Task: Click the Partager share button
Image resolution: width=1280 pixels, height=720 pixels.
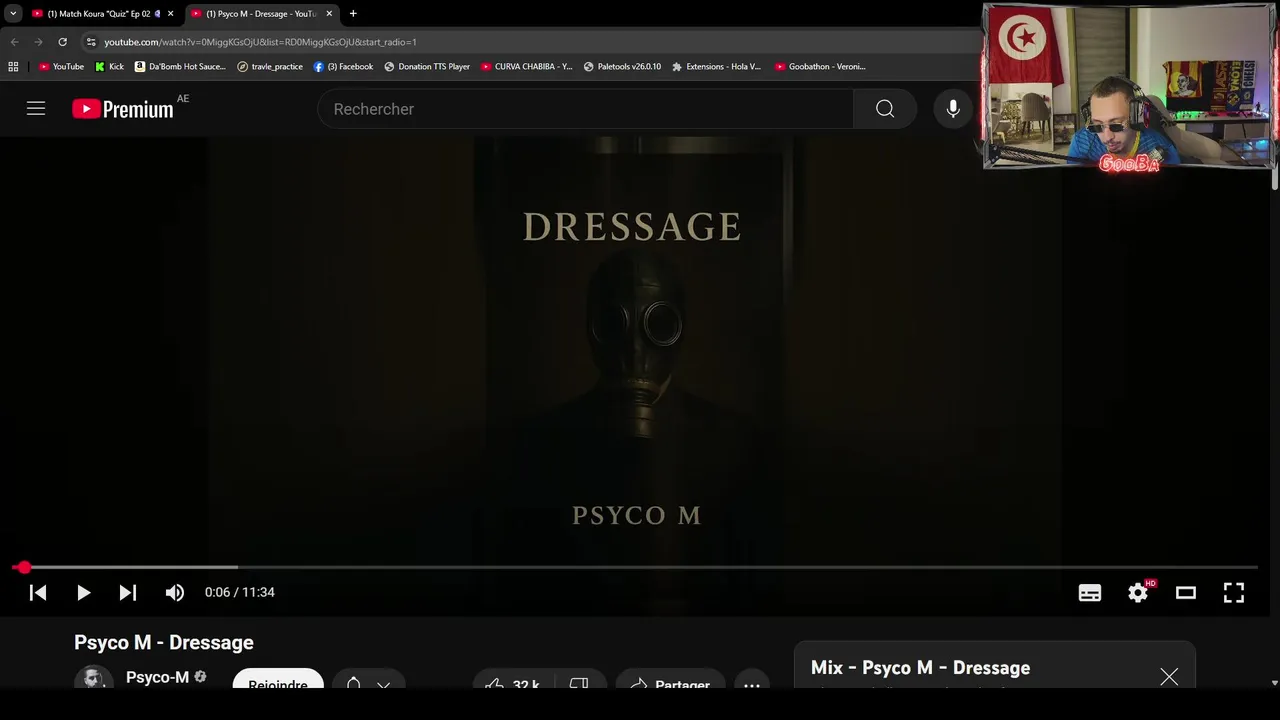Action: click(670, 679)
